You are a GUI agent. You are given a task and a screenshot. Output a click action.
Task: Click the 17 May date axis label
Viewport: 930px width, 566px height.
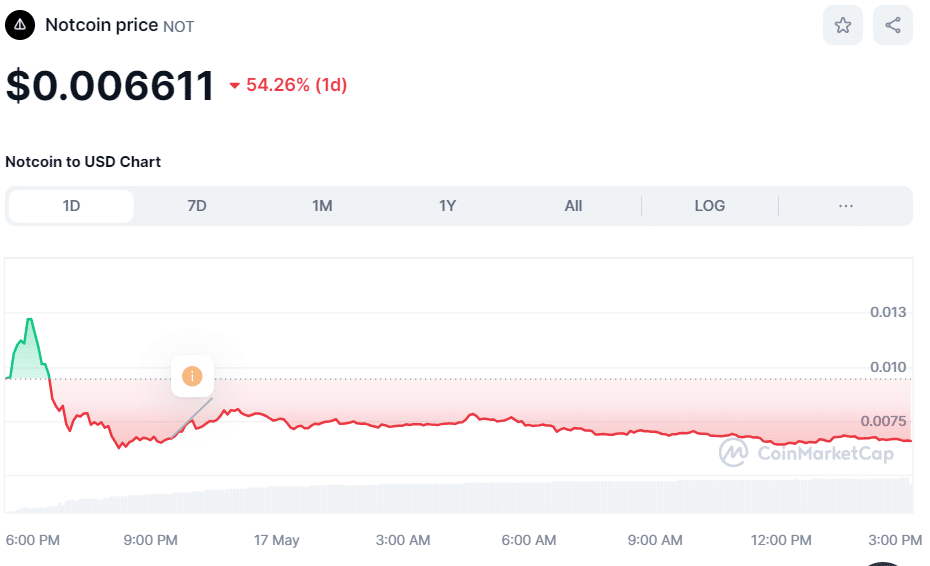pos(276,540)
